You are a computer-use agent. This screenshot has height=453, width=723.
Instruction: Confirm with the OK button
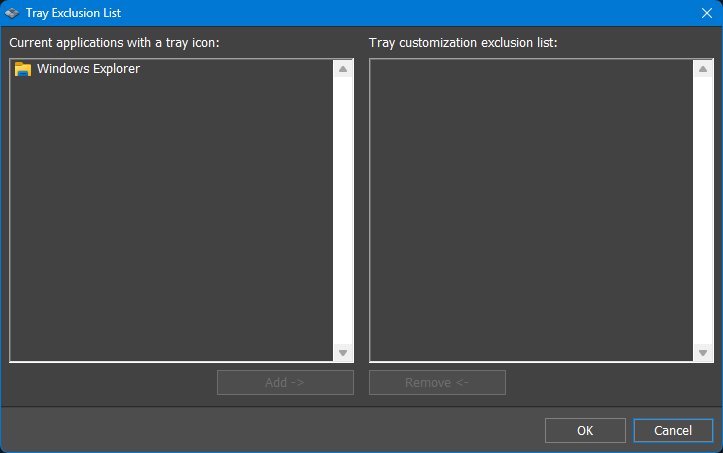[585, 430]
